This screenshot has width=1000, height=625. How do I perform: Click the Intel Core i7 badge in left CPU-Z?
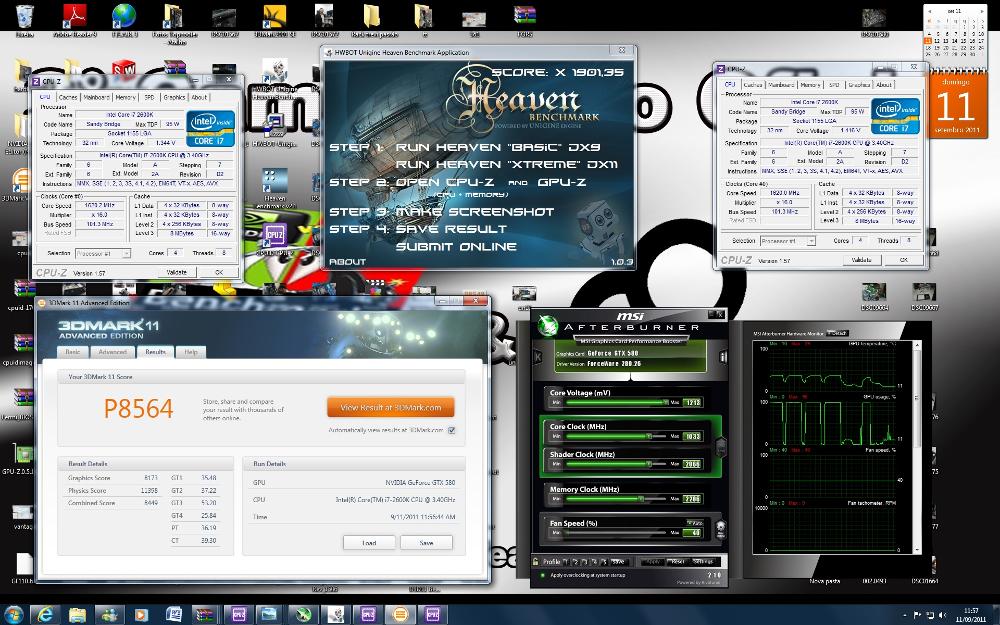tap(210, 128)
